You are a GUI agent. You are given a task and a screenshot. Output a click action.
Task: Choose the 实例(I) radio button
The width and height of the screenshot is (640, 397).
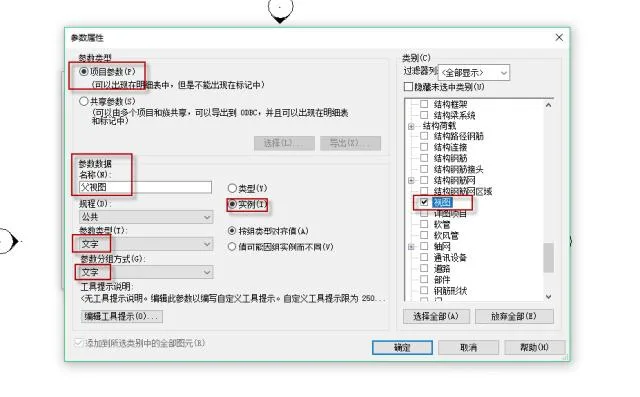(x=232, y=204)
